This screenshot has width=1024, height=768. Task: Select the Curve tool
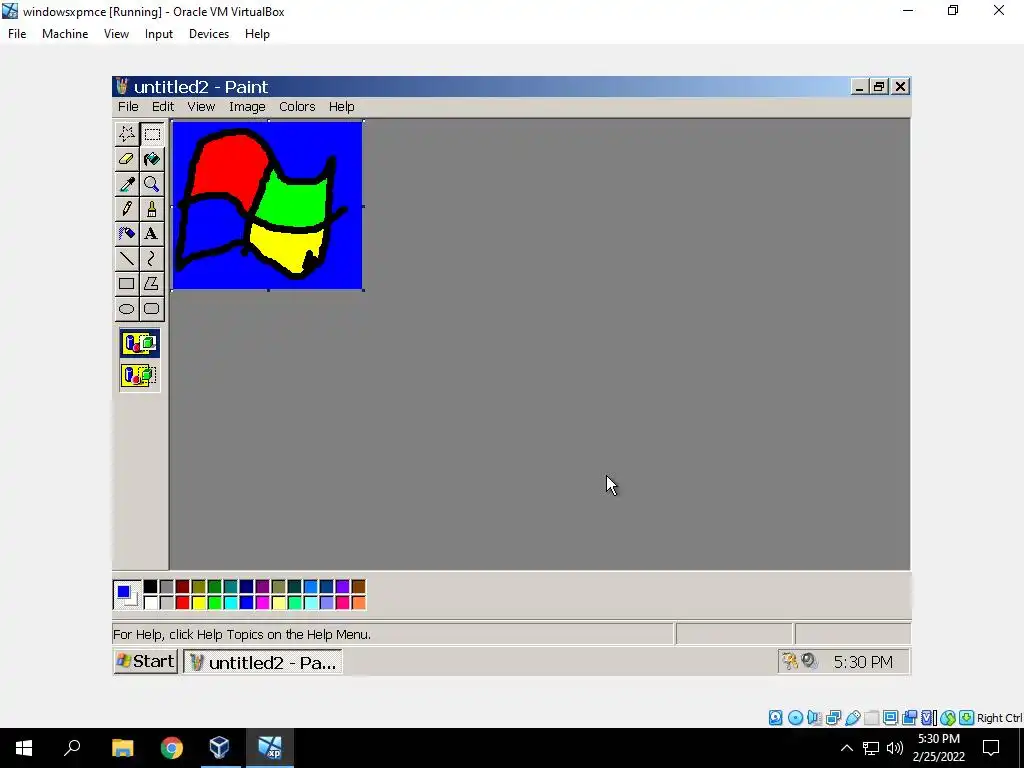(x=152, y=259)
